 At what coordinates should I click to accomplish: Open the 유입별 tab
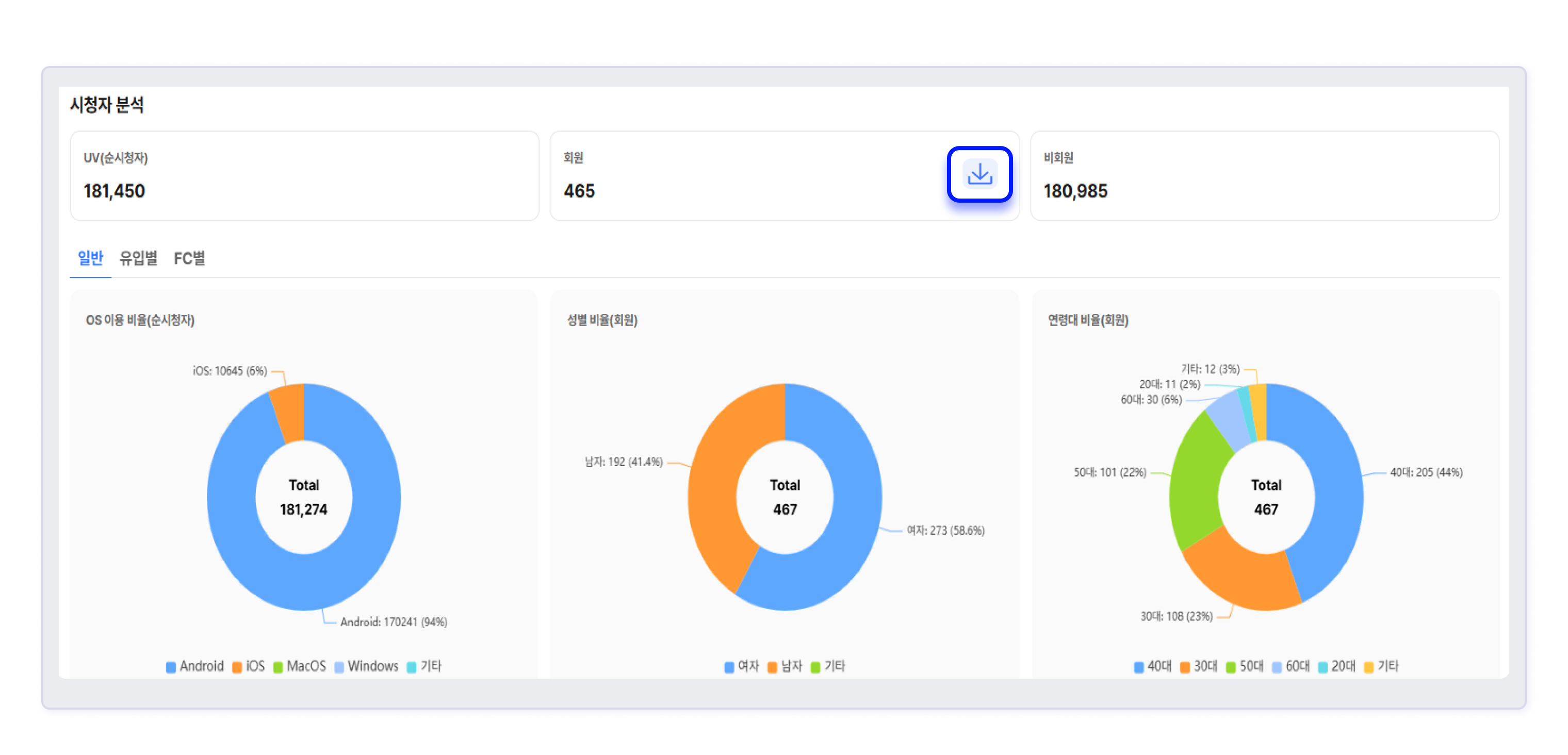pos(138,258)
